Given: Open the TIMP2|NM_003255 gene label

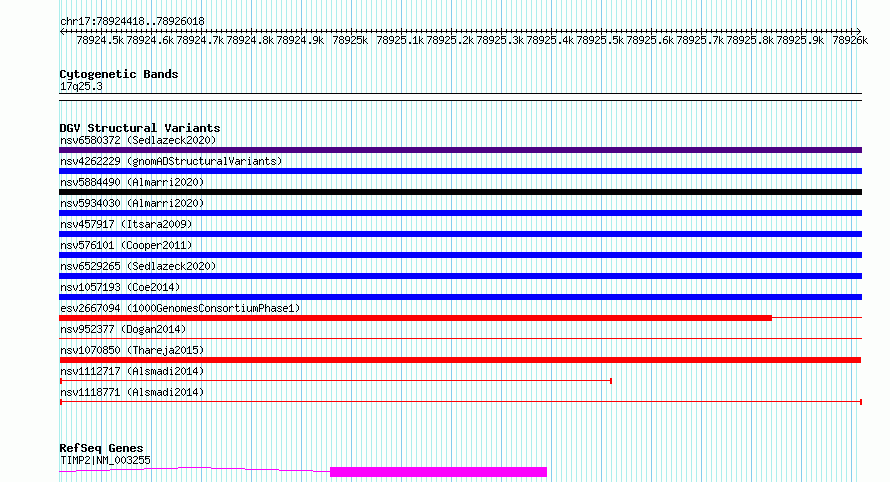Looking at the screenshot, I should [x=105, y=460].
